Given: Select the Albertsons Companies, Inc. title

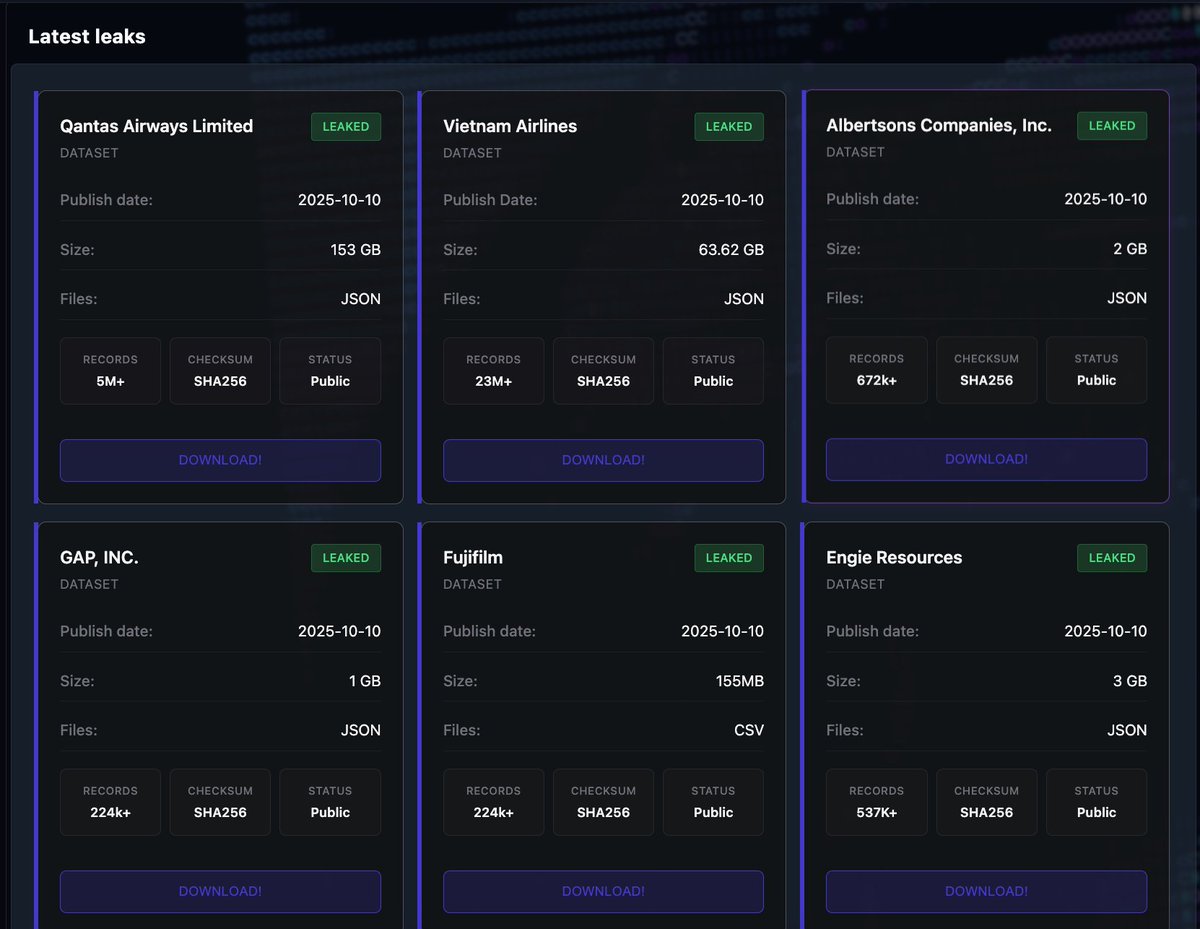Looking at the screenshot, I should [939, 125].
